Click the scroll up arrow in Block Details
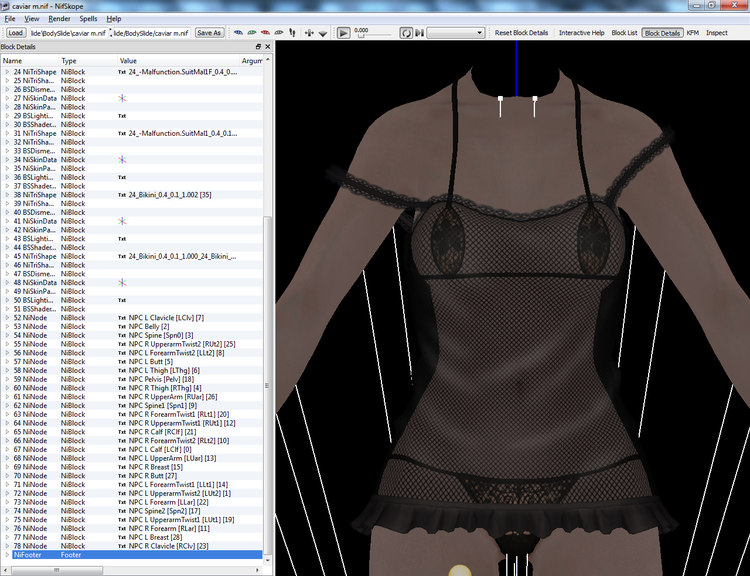 click(267, 60)
